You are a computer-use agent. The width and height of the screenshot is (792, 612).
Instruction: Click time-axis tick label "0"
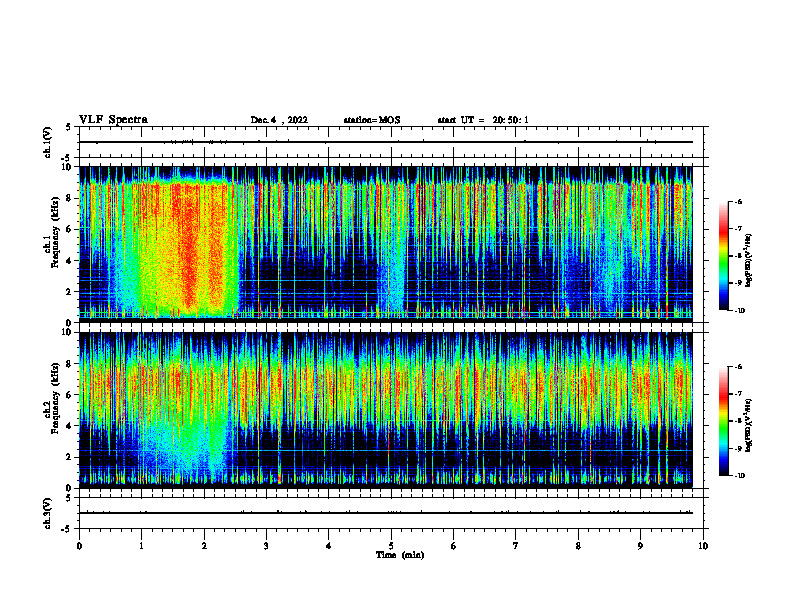click(79, 546)
